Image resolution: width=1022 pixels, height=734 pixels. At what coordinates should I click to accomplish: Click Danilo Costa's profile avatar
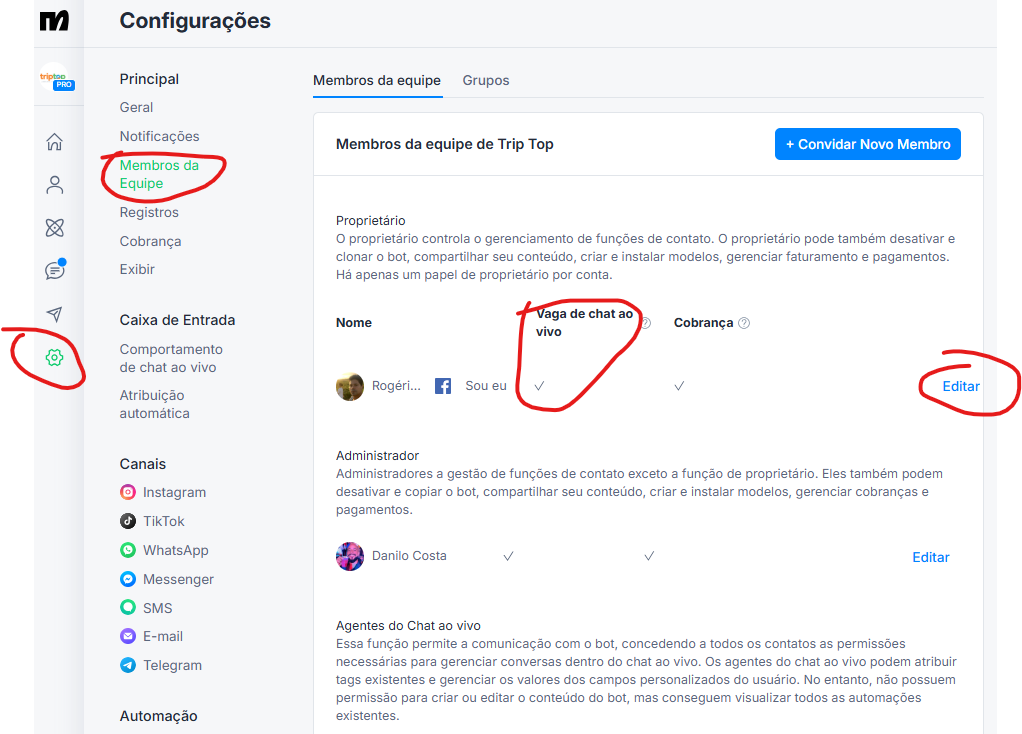pos(350,556)
